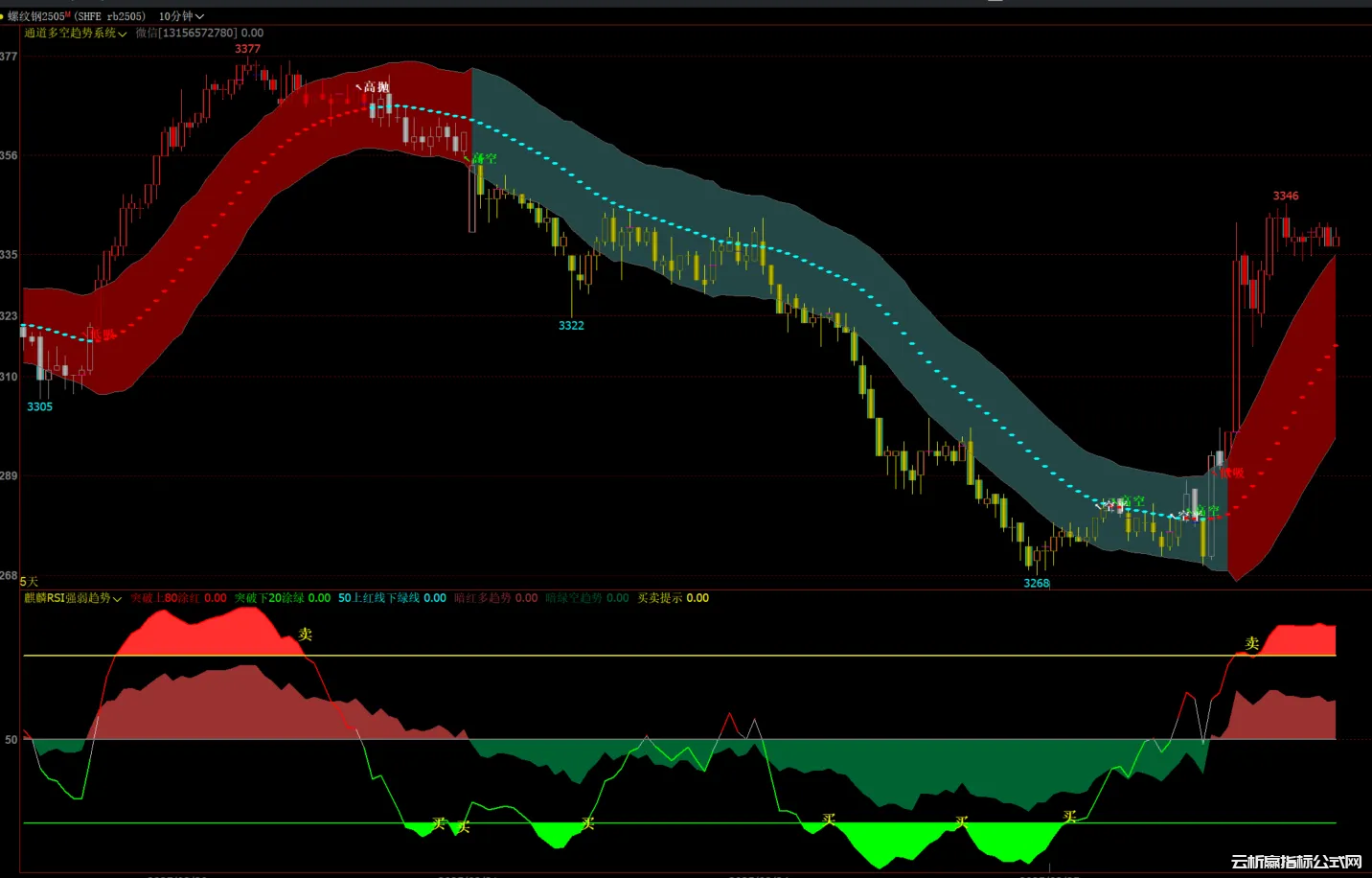Open the 10分钟 timeframe dropdown
Screen dimensions: 1372x878
point(181,16)
